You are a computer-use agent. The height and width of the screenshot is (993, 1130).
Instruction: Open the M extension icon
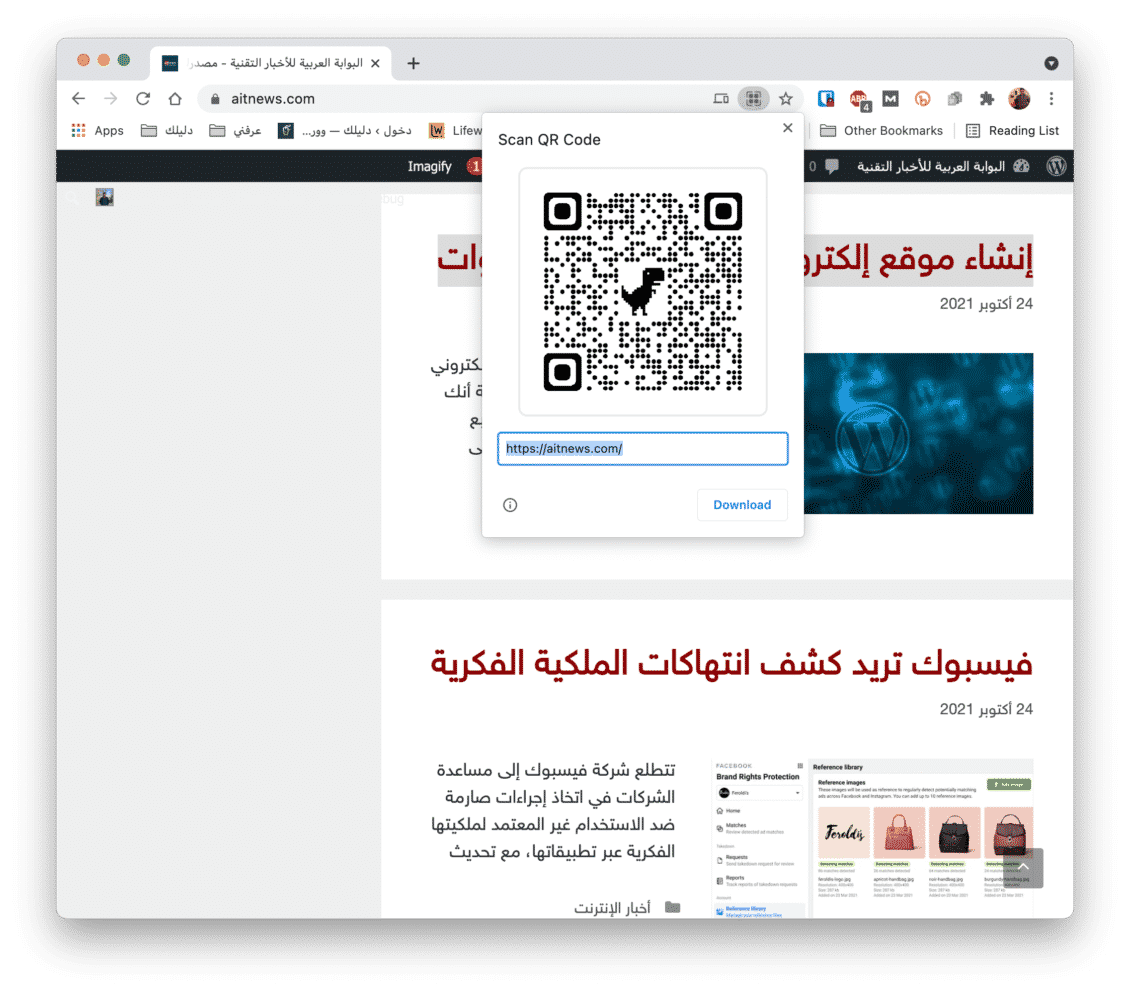pyautogui.click(x=891, y=99)
